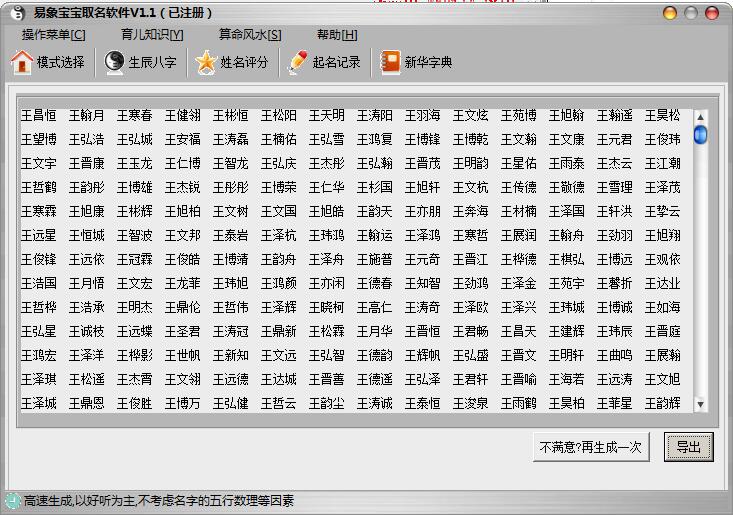Viewport: 733px width, 515px height.
Task: Select the name 王文国 in the list
Action: [x=279, y=212]
